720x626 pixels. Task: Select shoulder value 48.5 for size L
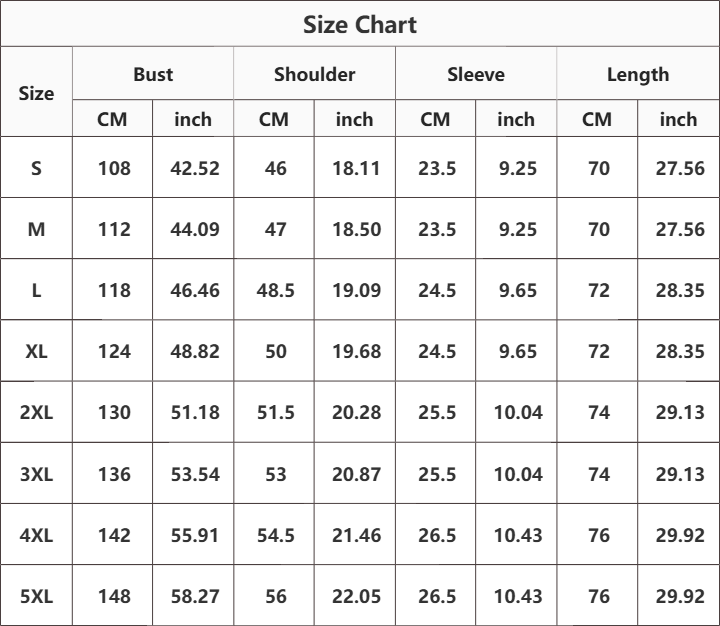coord(276,290)
